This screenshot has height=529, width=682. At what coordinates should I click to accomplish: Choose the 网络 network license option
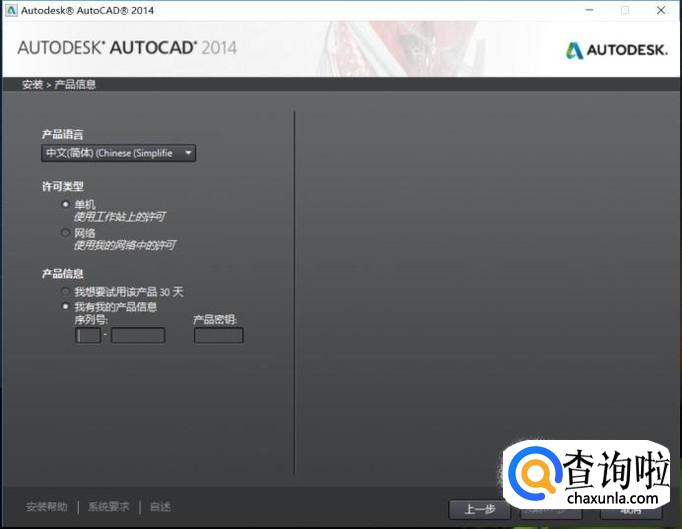(66, 233)
